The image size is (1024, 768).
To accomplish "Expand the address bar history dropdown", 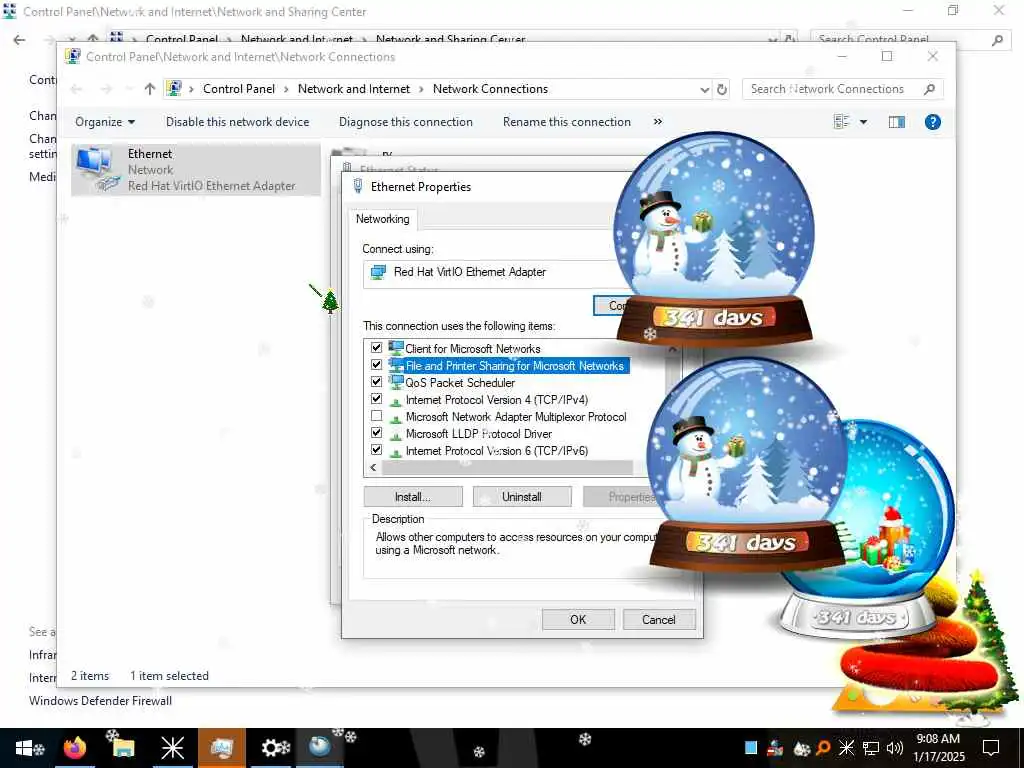I will click(x=705, y=89).
